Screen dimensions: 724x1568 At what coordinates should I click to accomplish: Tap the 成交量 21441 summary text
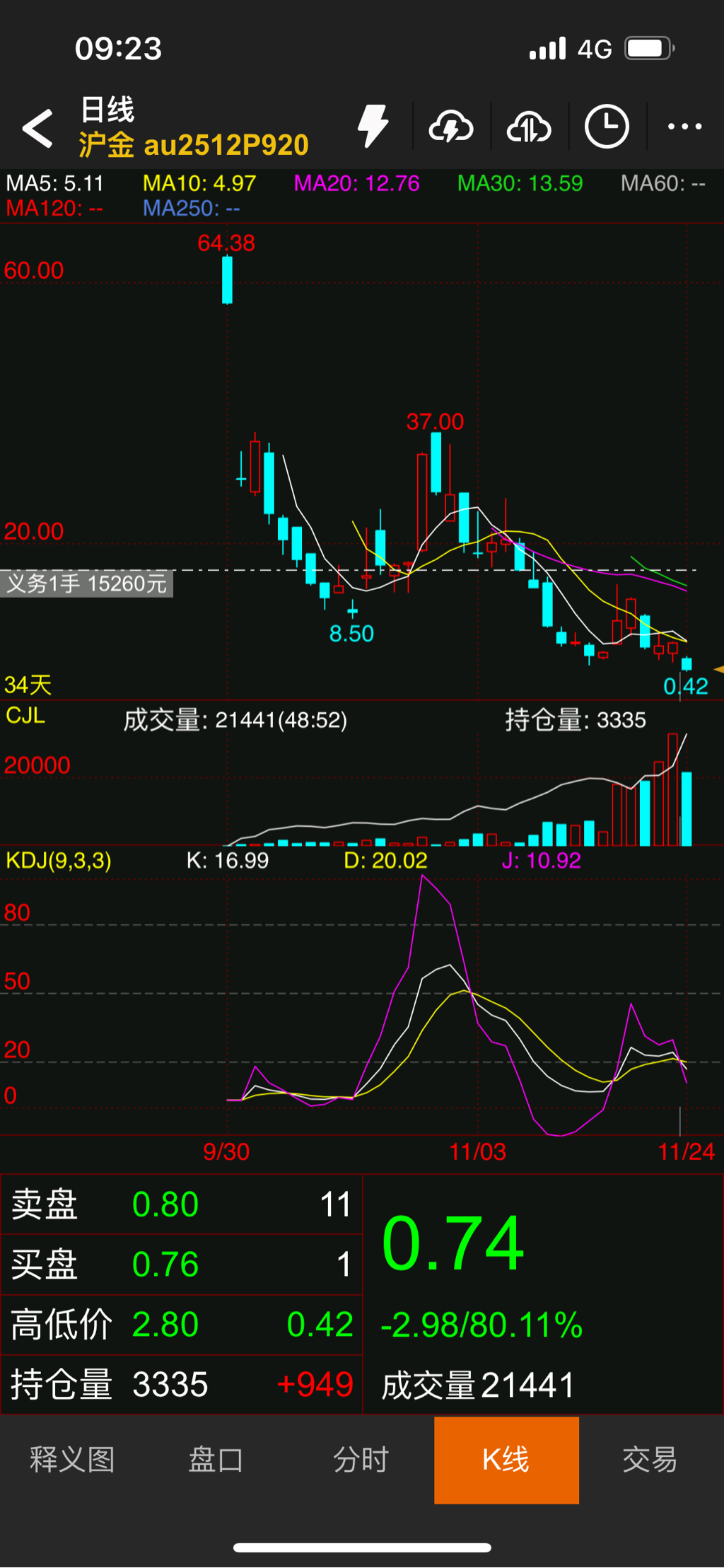tap(478, 1386)
